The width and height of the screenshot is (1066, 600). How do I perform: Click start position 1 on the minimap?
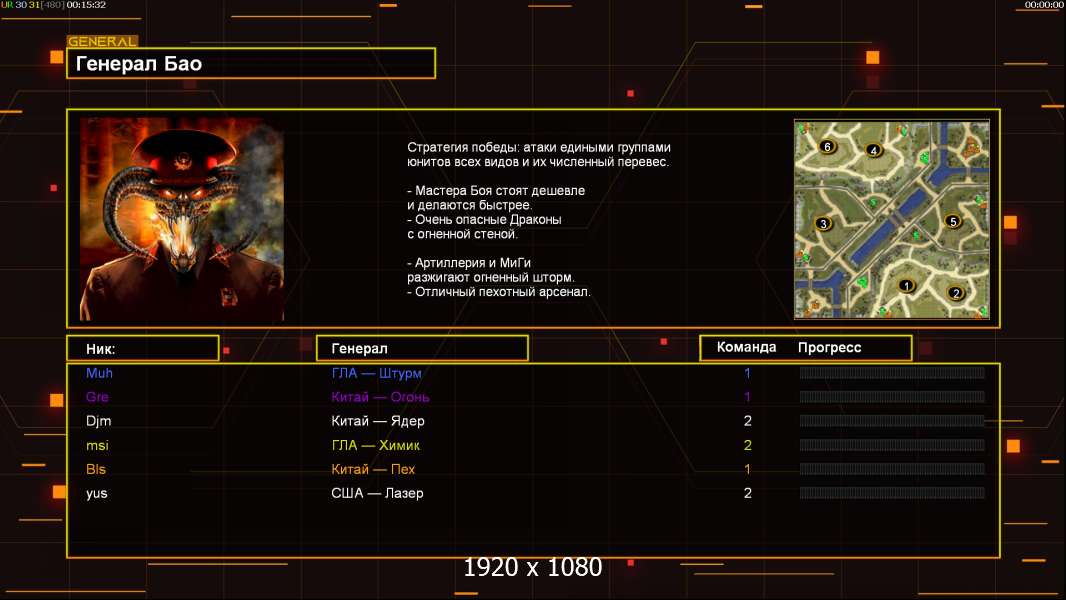[907, 285]
